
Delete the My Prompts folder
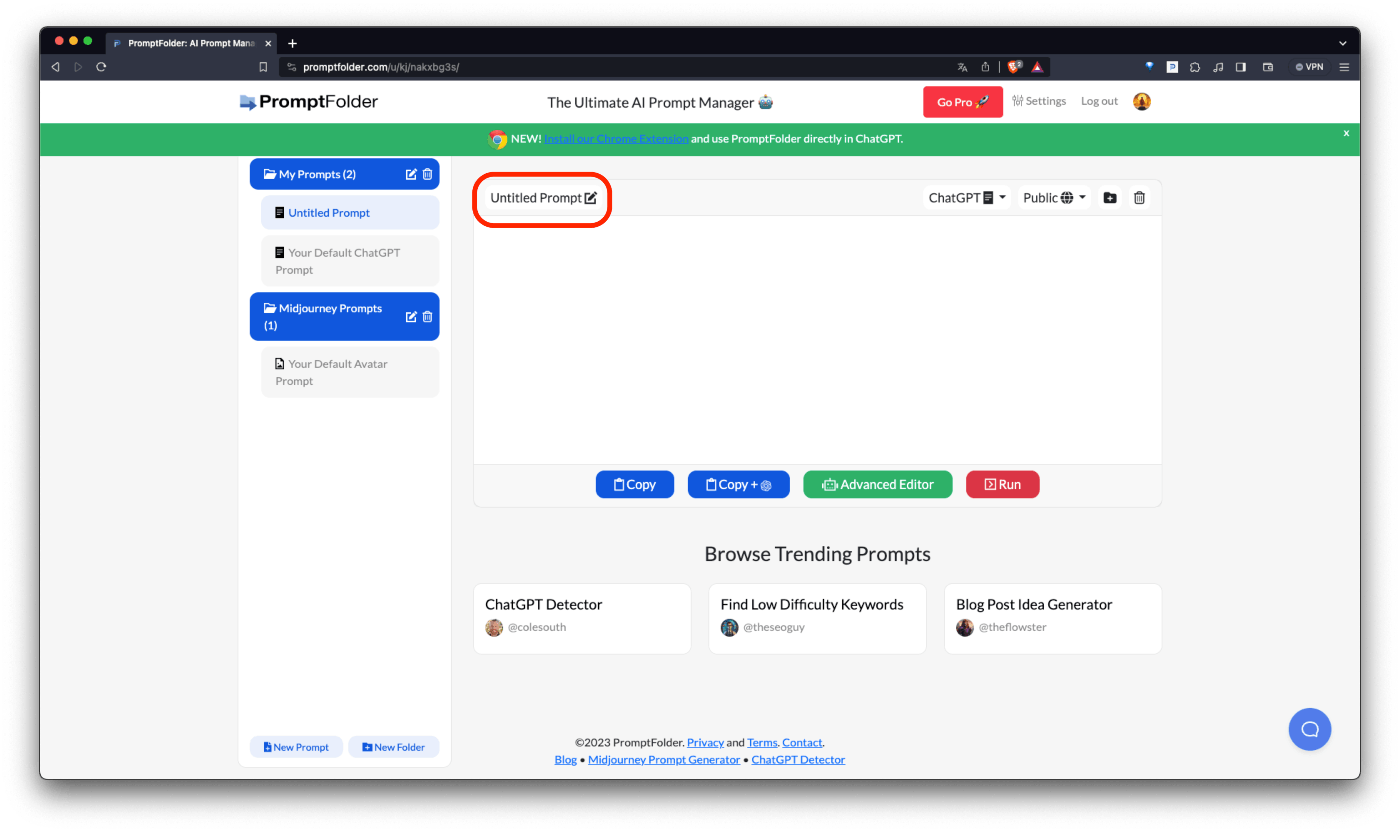pyautogui.click(x=427, y=174)
